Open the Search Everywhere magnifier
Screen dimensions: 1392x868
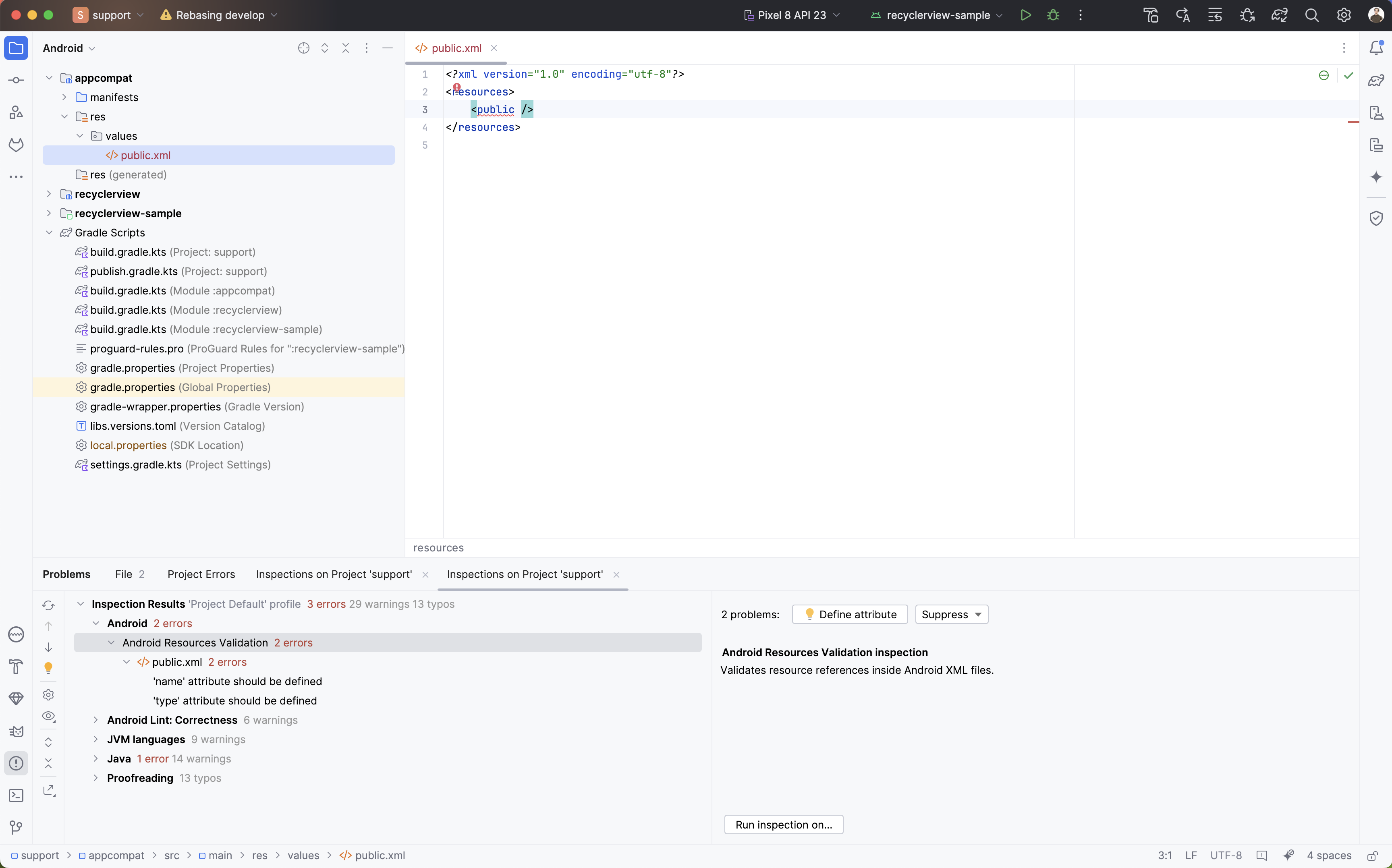(1311, 15)
